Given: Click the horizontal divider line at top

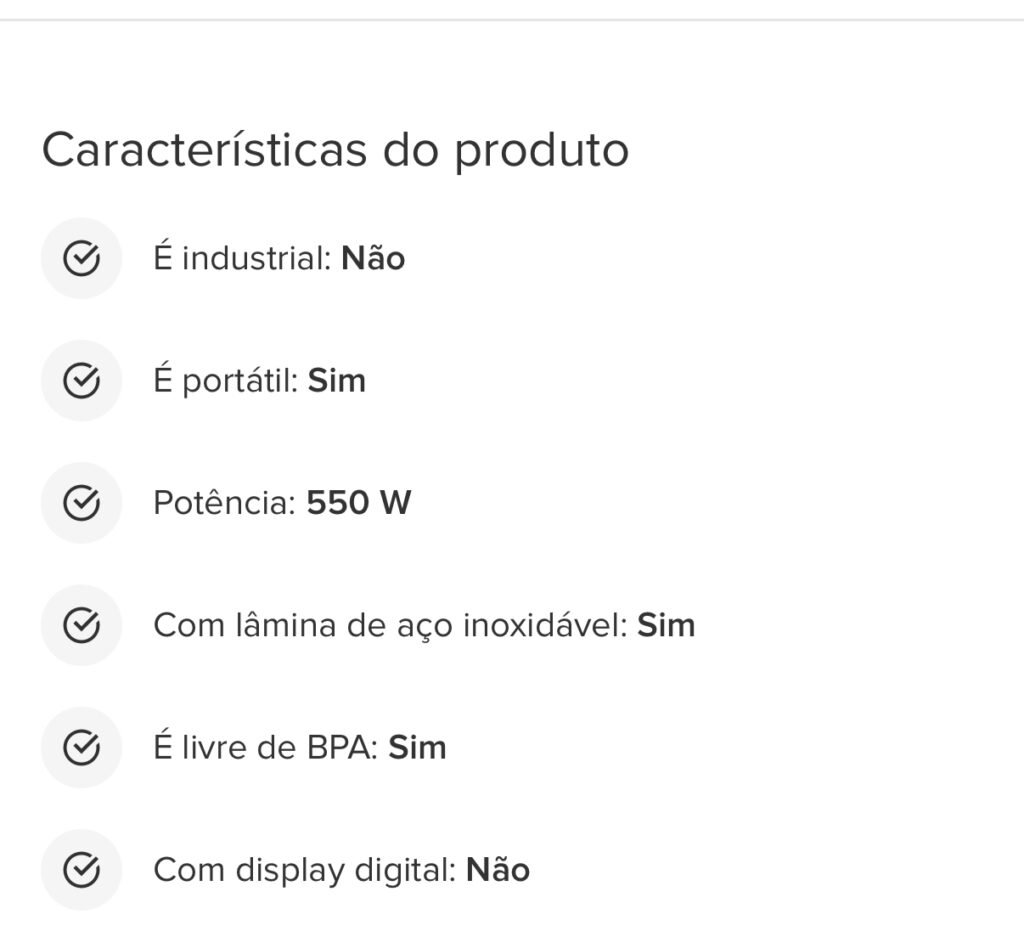Looking at the screenshot, I should pyautogui.click(x=512, y=20).
